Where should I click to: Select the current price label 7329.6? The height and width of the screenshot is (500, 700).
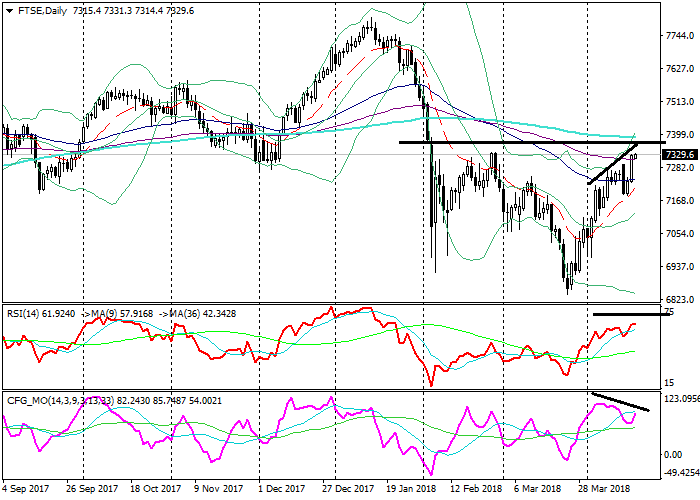coord(679,154)
